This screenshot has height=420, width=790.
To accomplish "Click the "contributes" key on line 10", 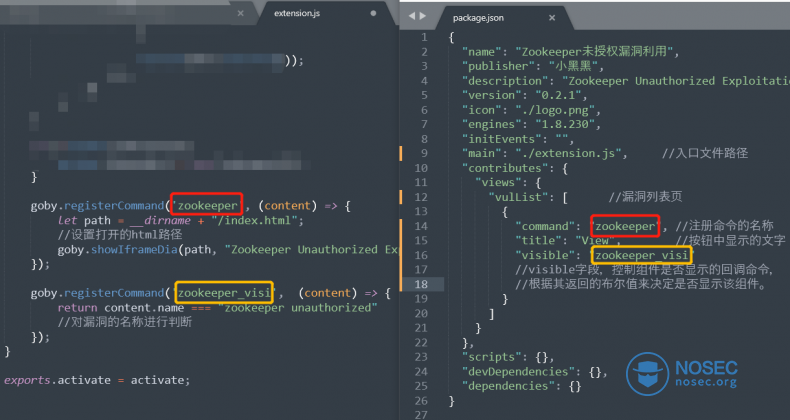I will click(x=505, y=168).
